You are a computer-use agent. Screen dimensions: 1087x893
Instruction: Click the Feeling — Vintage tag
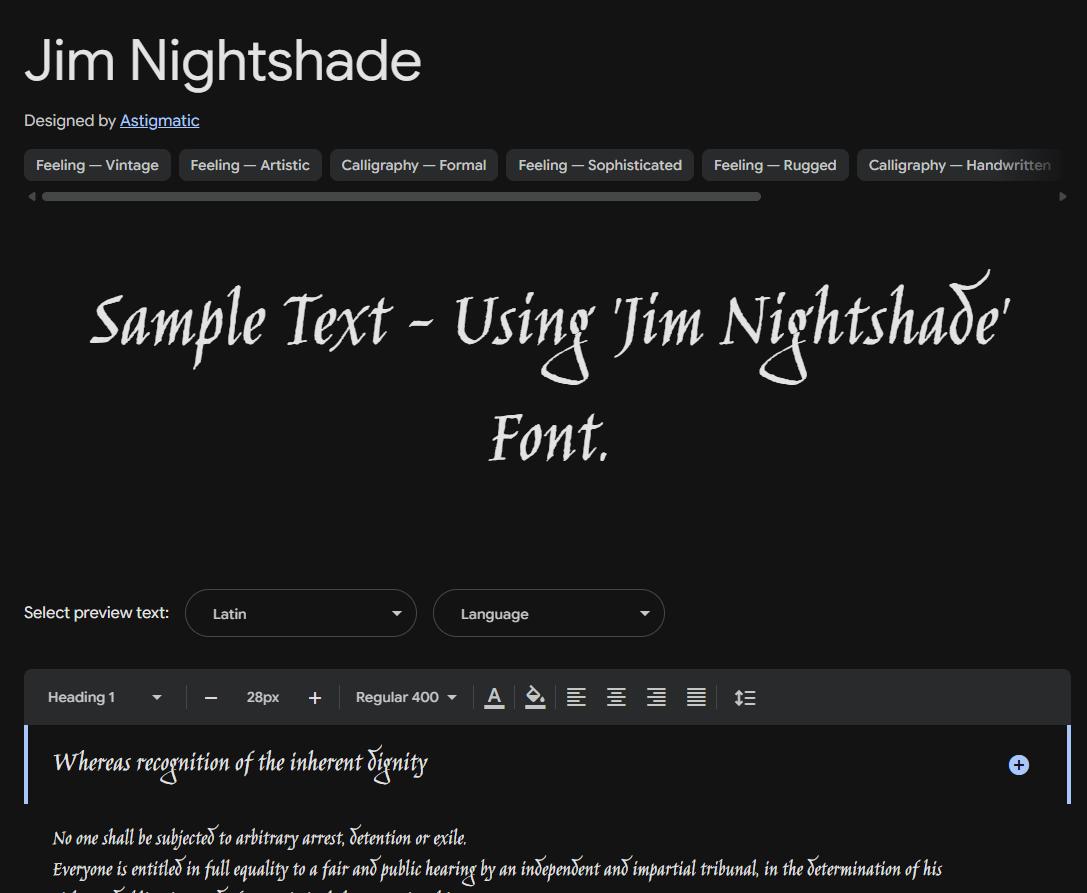click(97, 165)
